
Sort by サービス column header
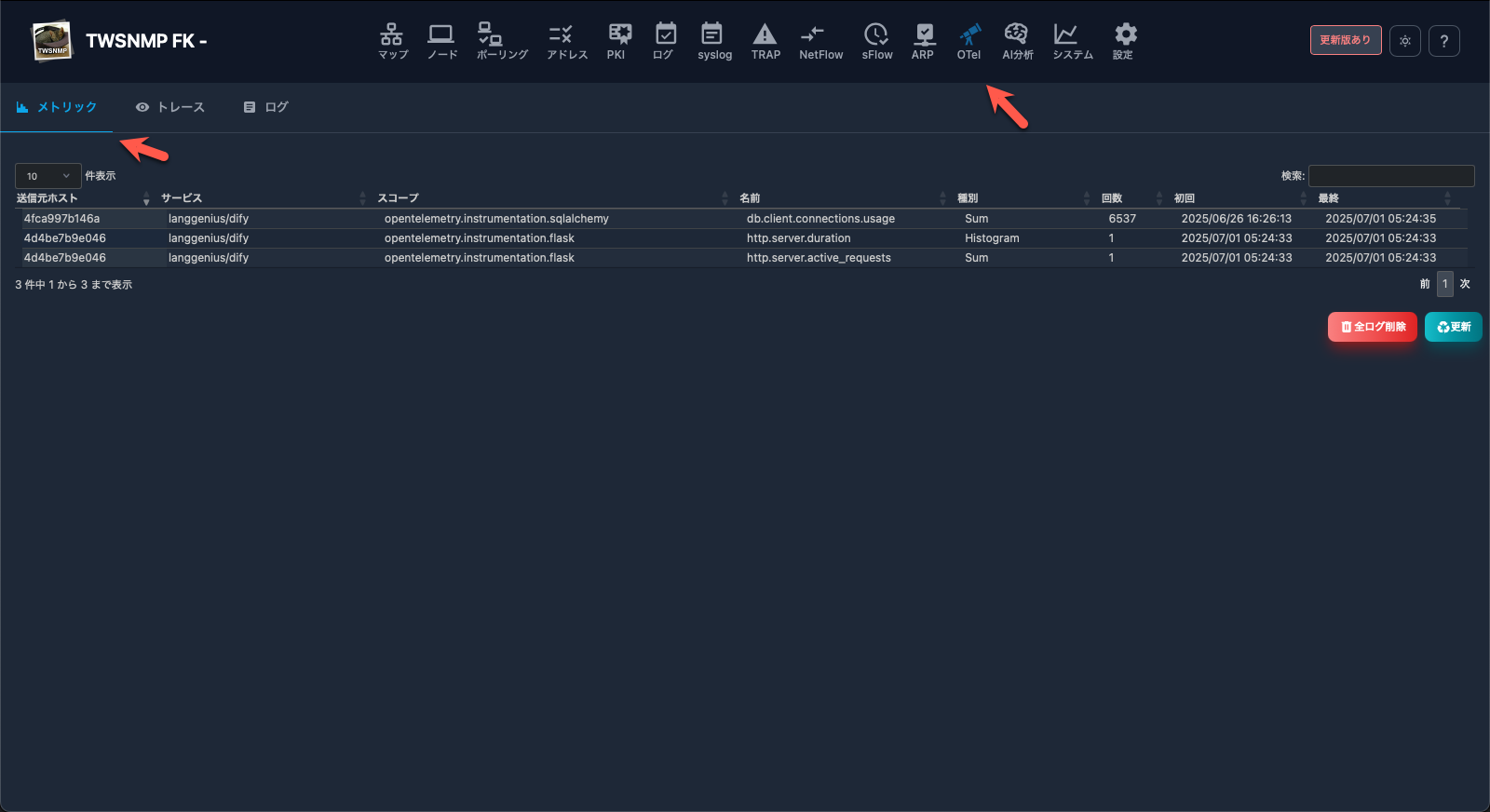(264, 198)
